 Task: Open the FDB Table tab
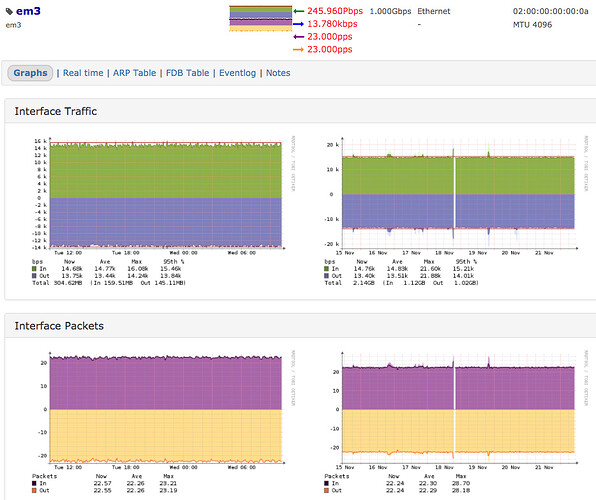187,73
